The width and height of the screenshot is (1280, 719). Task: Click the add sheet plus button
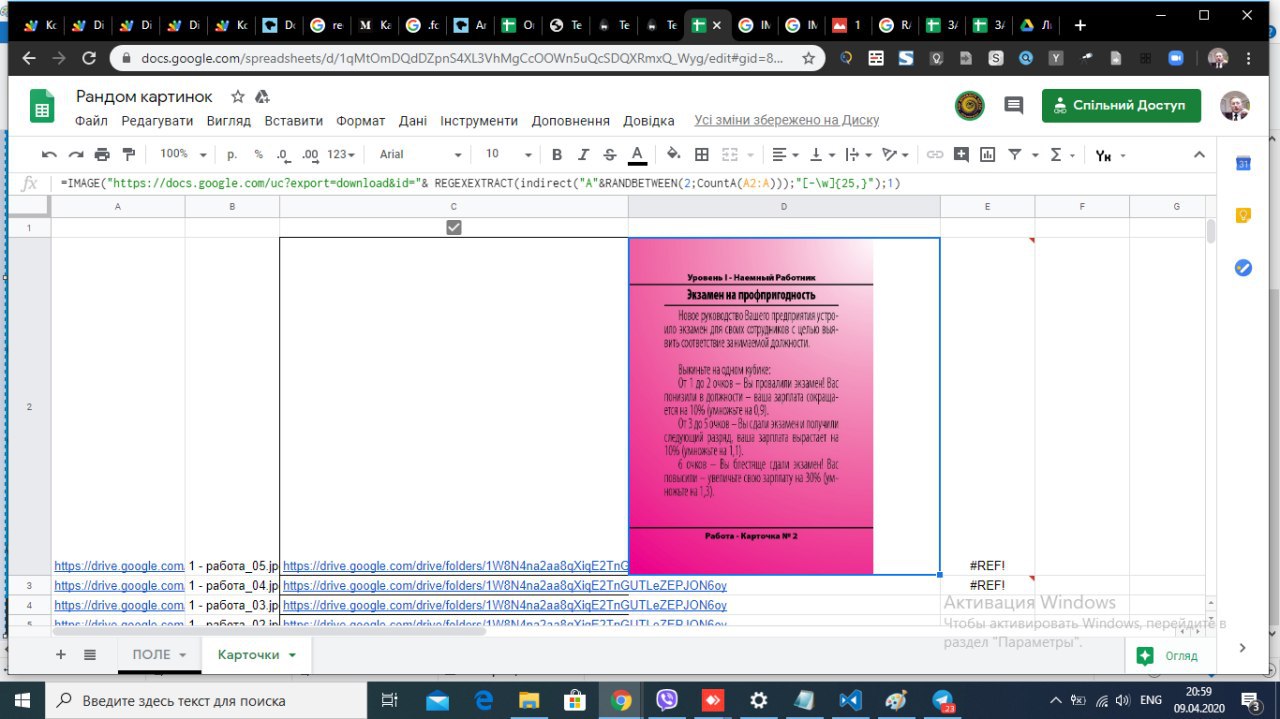[61, 654]
